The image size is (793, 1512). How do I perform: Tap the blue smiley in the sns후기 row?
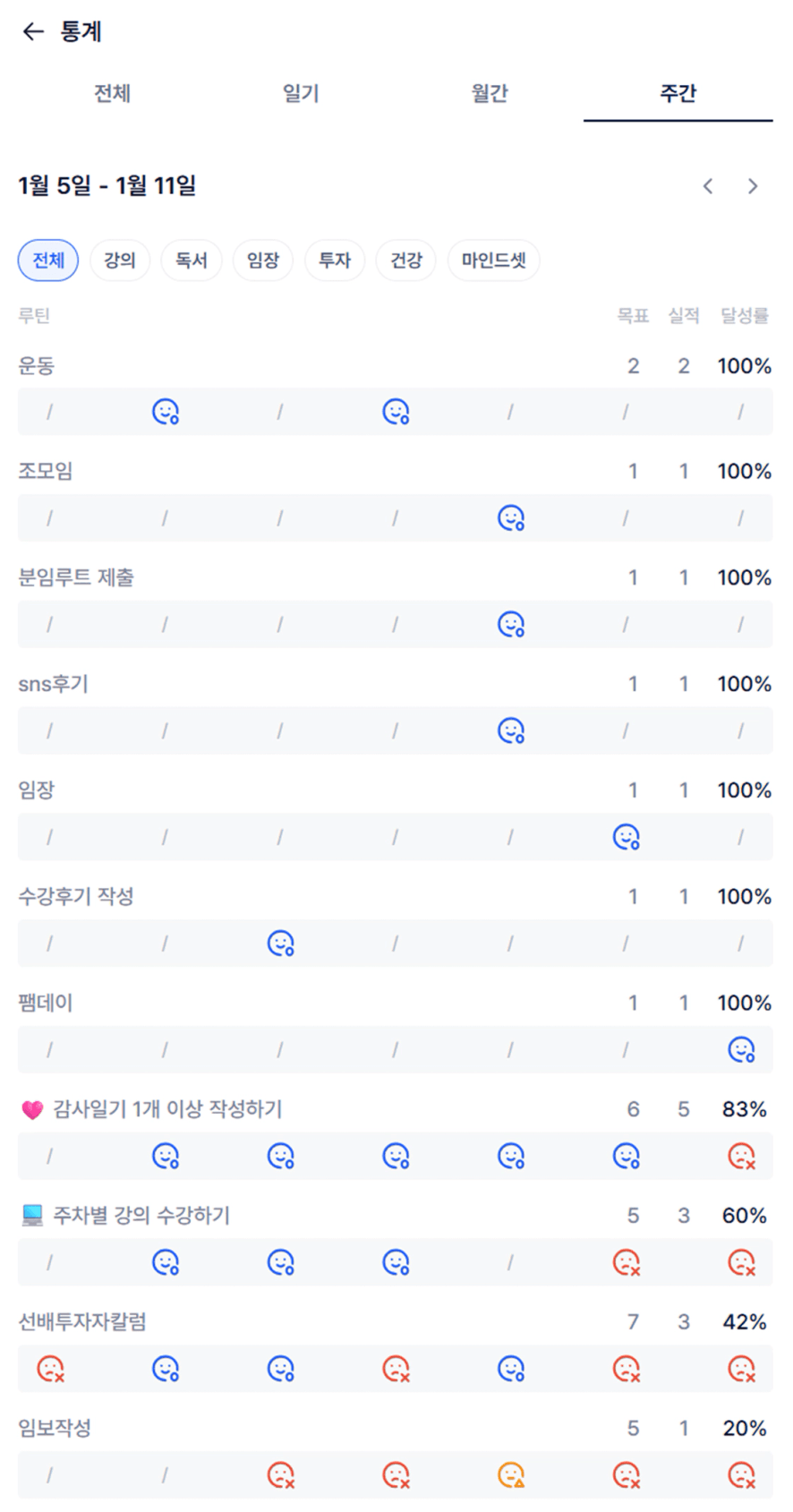point(511,731)
